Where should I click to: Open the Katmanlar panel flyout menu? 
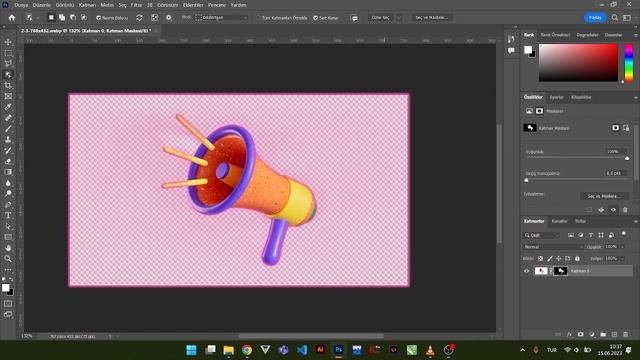pyautogui.click(x=636, y=221)
